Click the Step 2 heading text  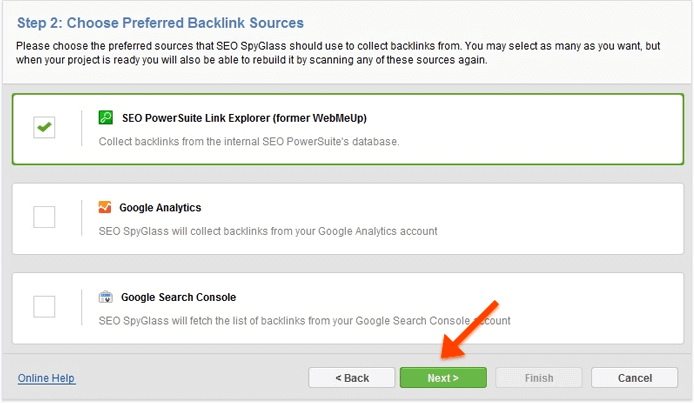click(160, 22)
